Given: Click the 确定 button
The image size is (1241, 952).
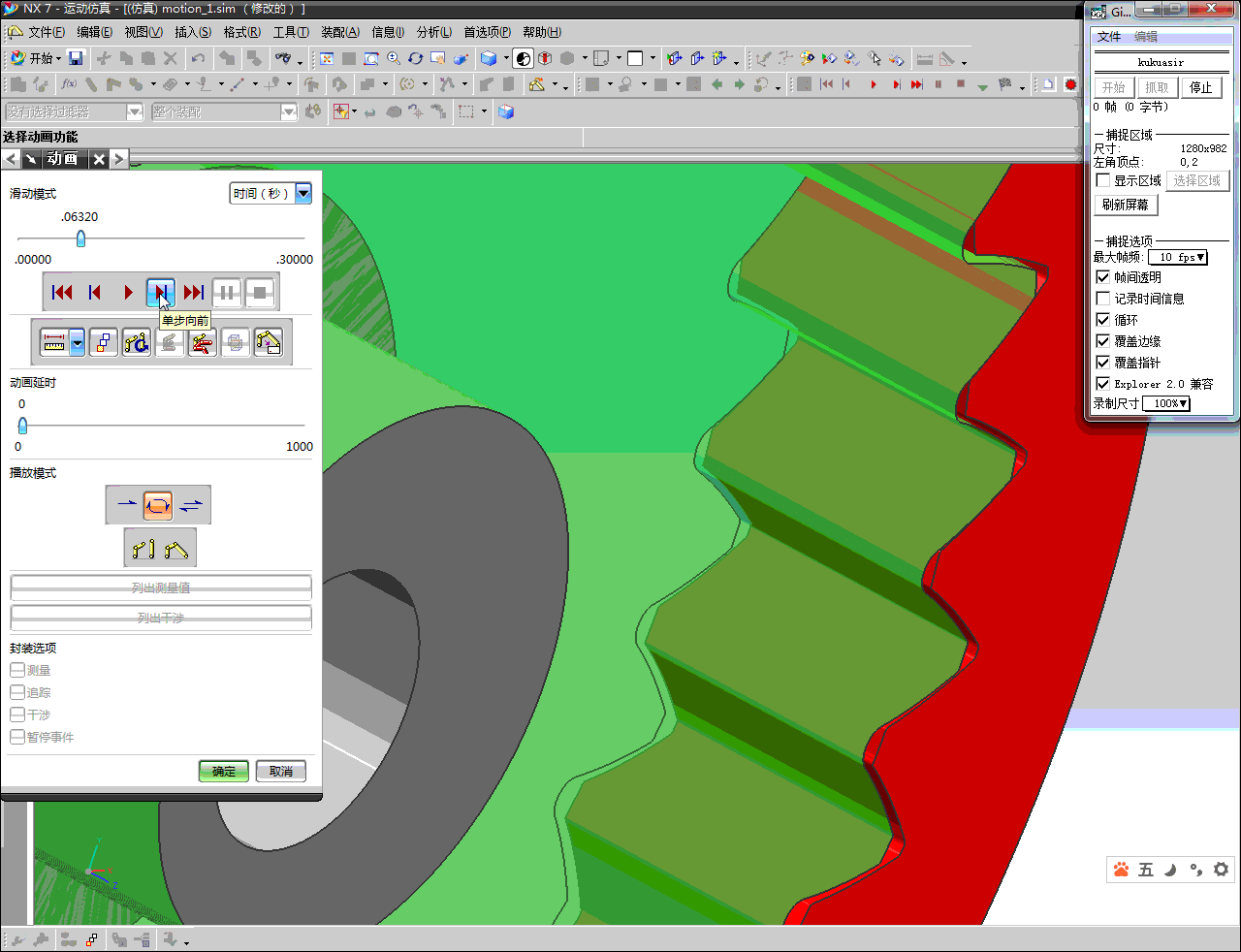Looking at the screenshot, I should (224, 772).
